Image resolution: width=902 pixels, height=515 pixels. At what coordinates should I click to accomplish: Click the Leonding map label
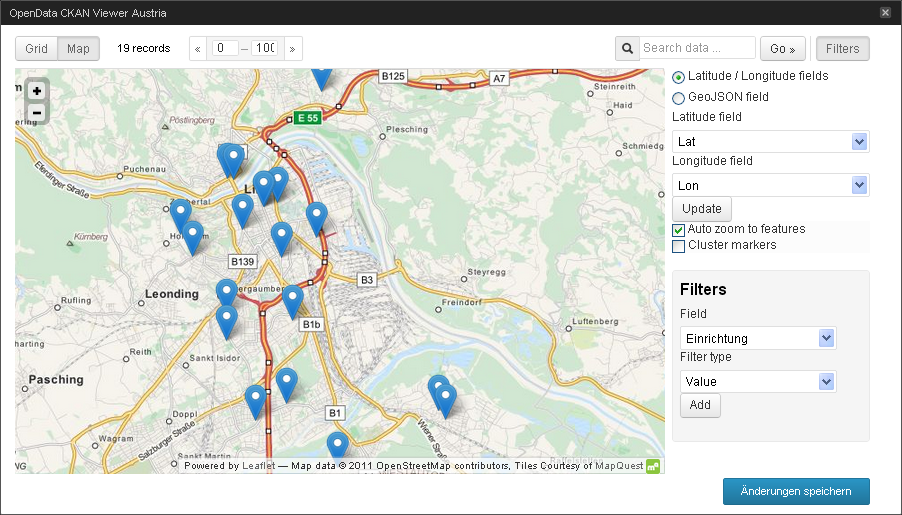(171, 294)
